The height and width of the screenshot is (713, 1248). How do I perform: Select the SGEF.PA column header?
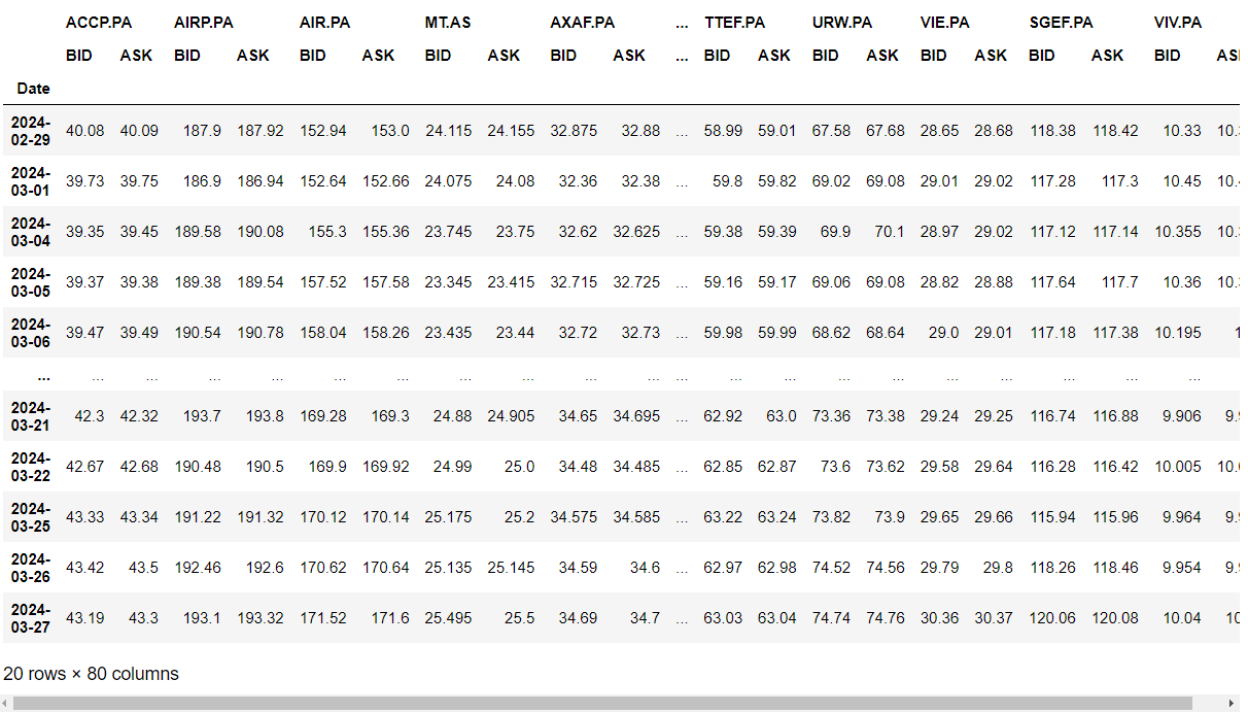1060,22
